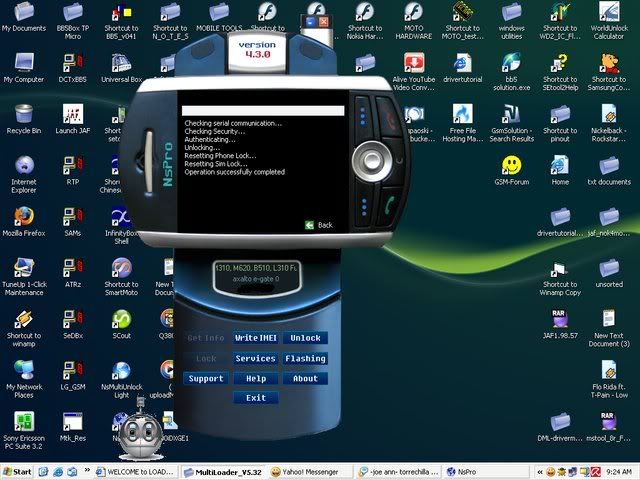Expand Quick Launch overflow chevron
The image size is (640, 480).
click(x=87, y=470)
